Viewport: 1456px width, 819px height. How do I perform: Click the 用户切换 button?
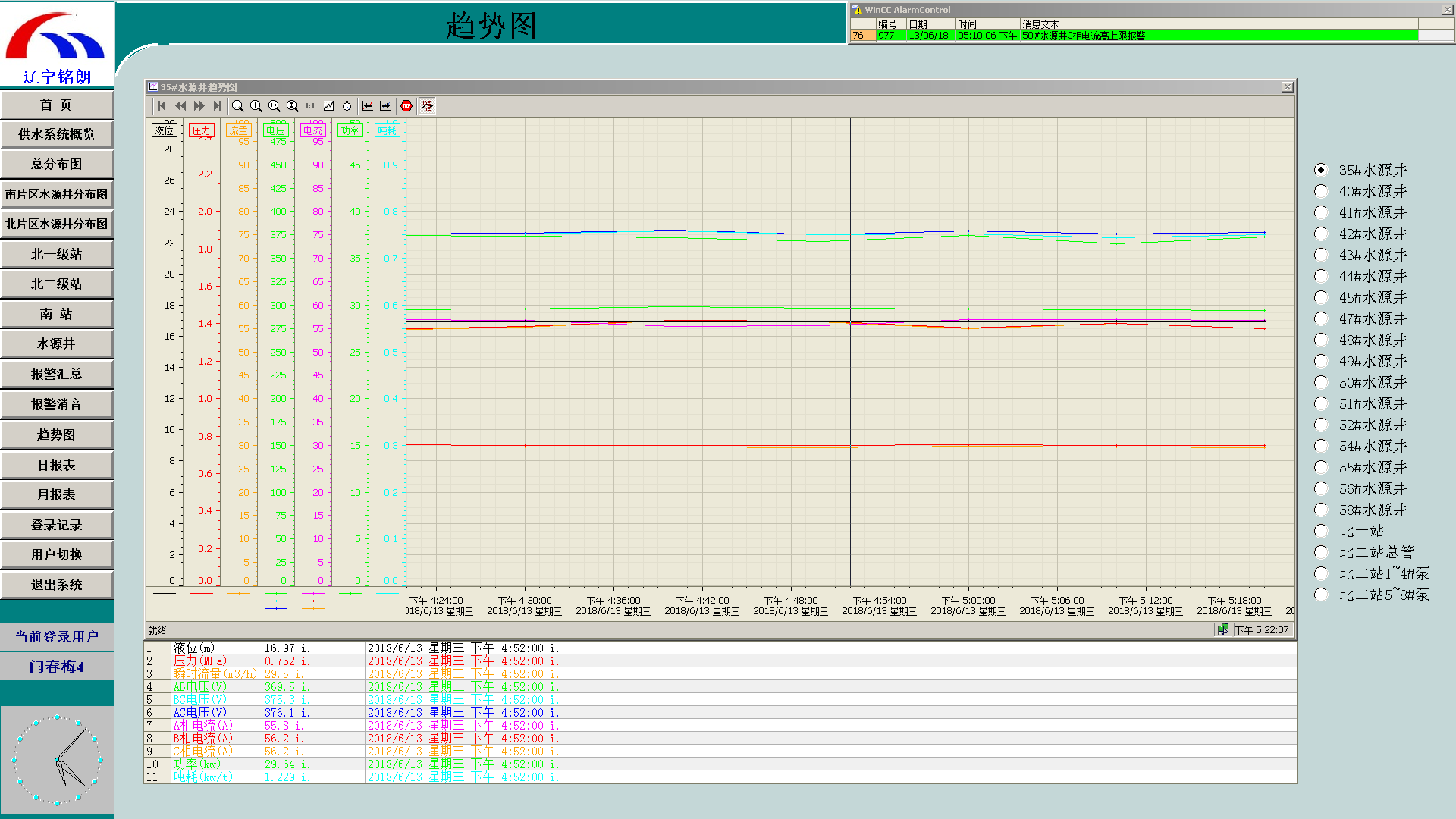tap(57, 554)
